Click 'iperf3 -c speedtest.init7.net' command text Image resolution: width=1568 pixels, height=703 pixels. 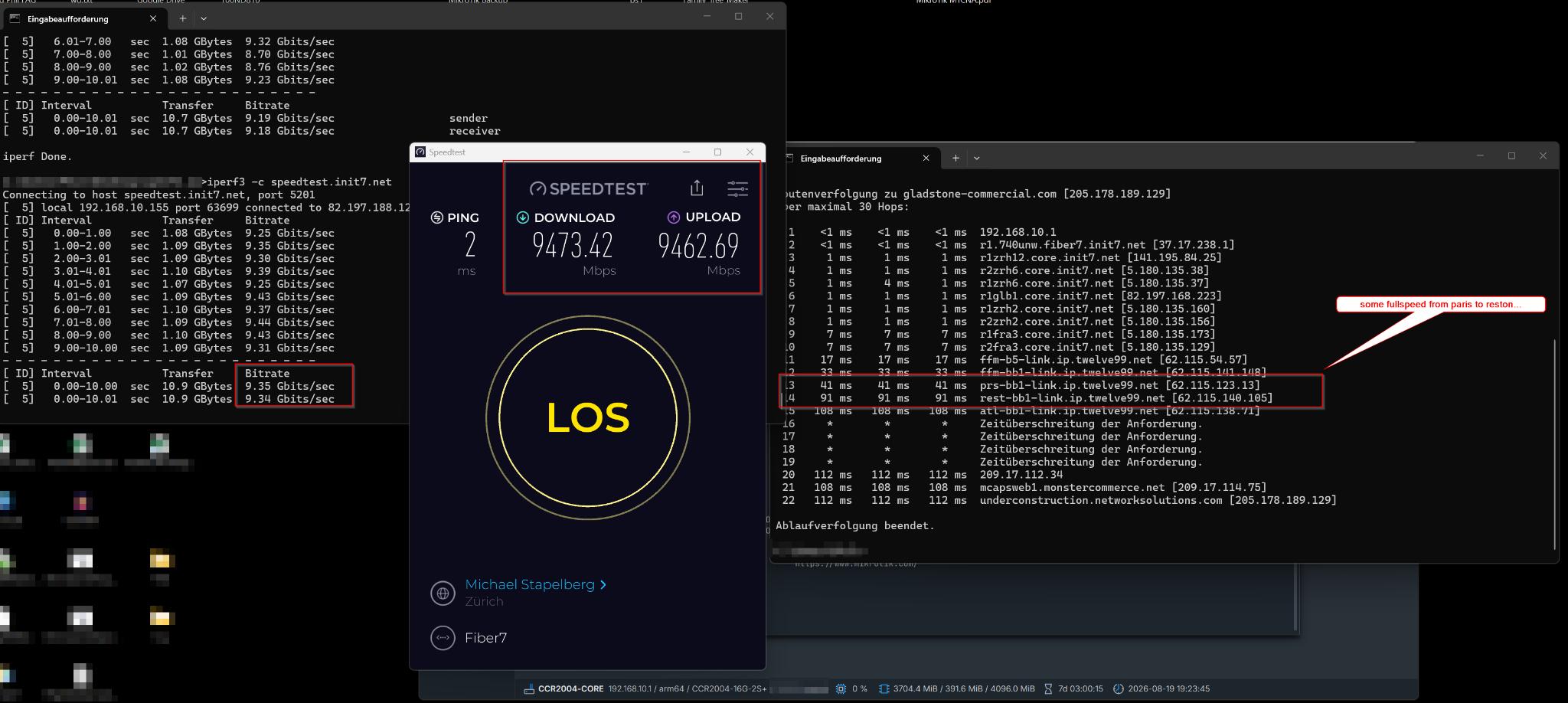(x=300, y=181)
